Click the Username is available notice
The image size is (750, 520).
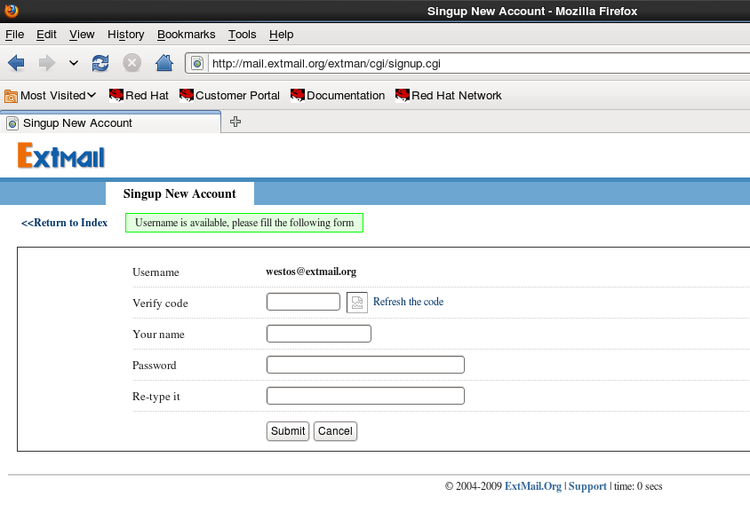(244, 223)
